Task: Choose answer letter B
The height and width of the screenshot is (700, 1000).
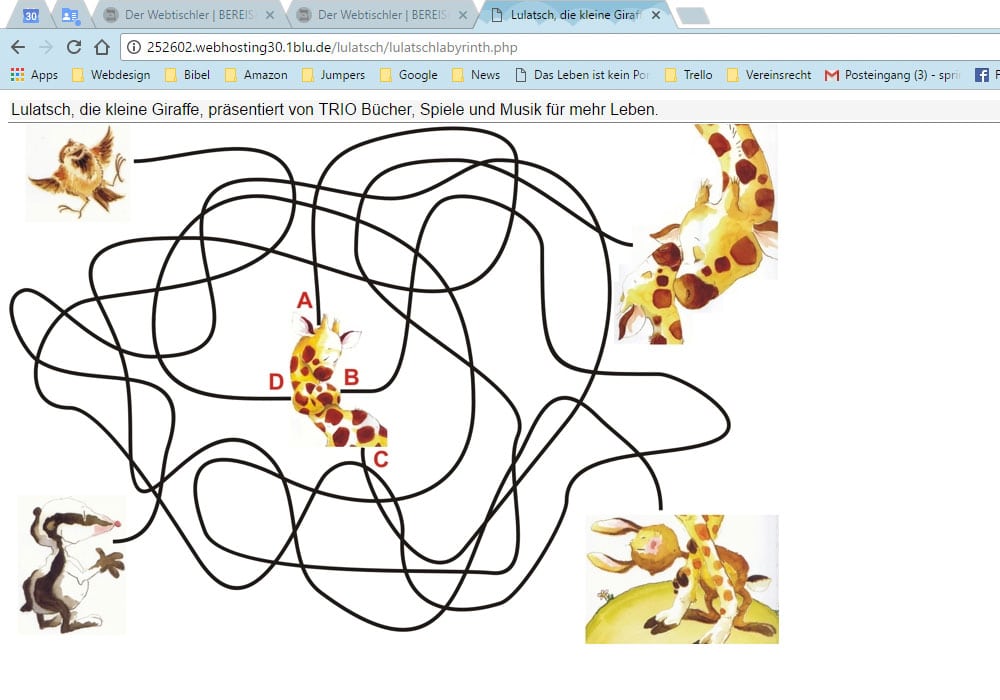Action: click(351, 377)
